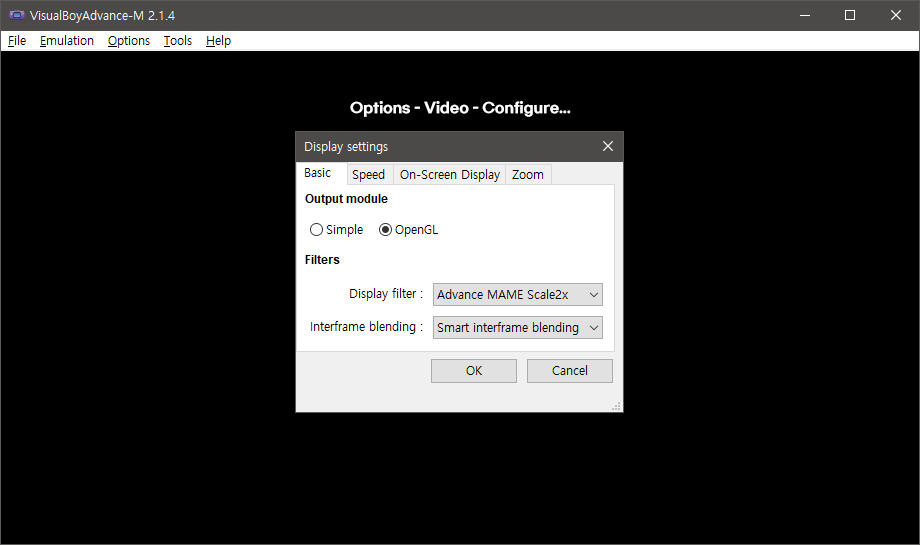Screen dimensions: 920x545
Task: Open the Display filter dropdown
Action: [518, 294]
